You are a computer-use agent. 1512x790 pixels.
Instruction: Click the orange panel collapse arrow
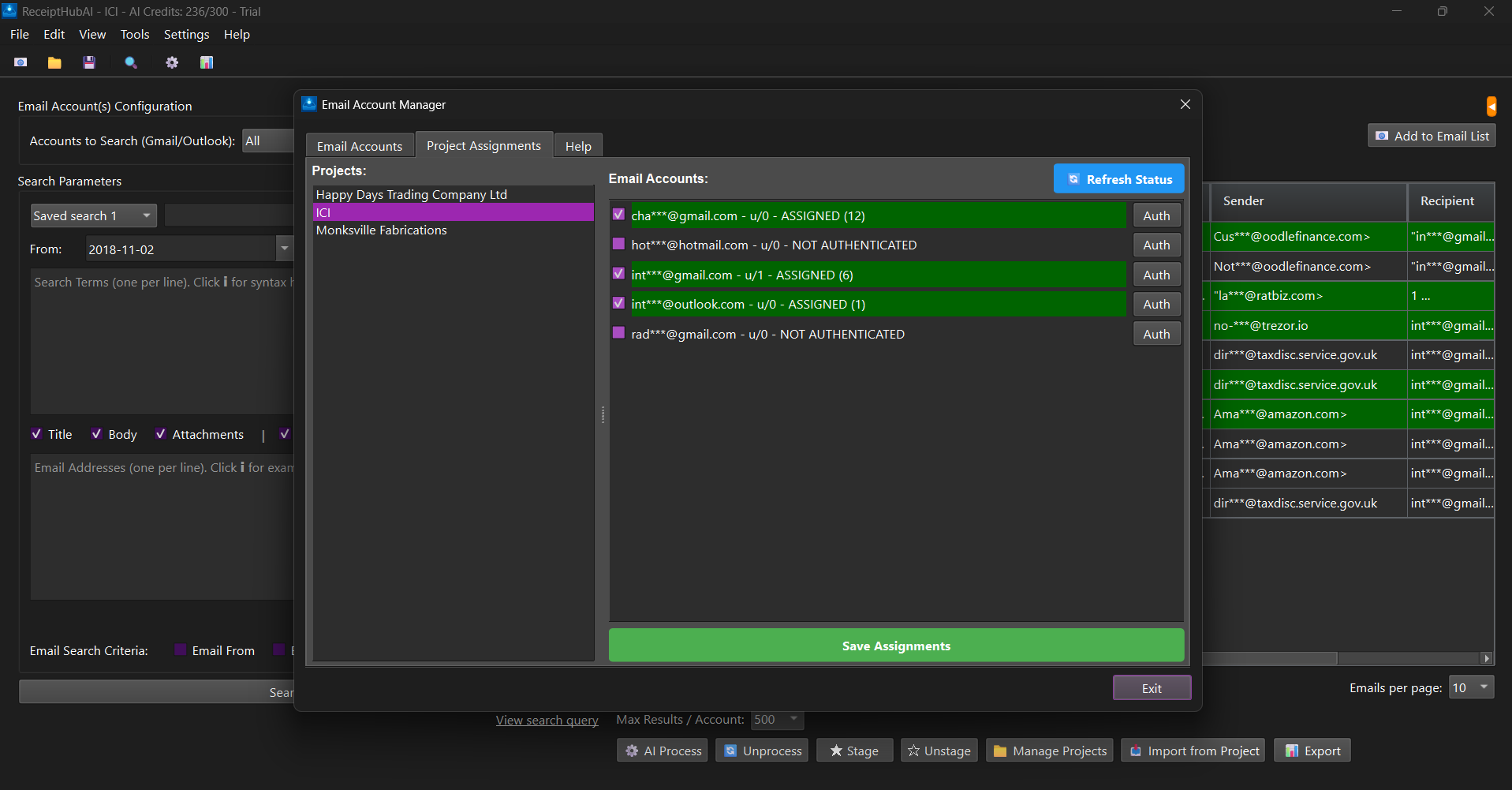[x=1491, y=106]
